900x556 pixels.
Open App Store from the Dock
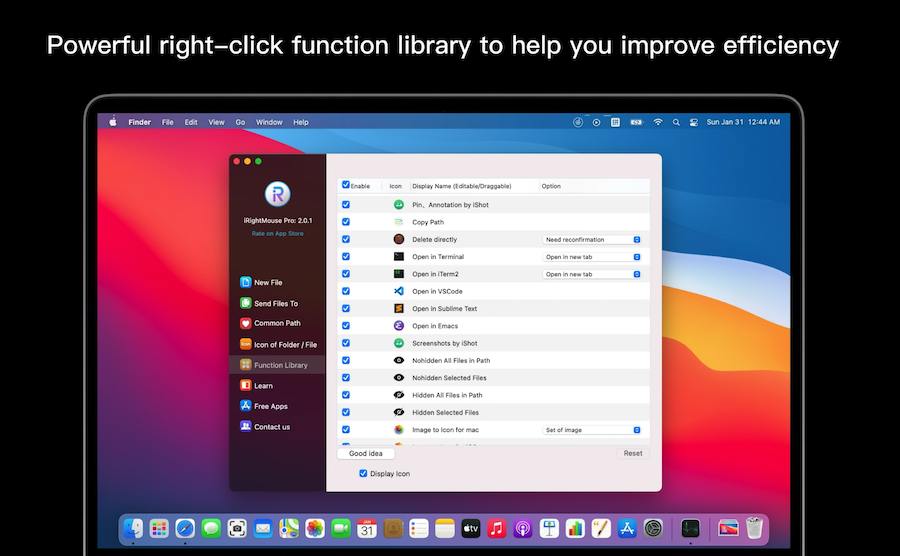tap(627, 528)
